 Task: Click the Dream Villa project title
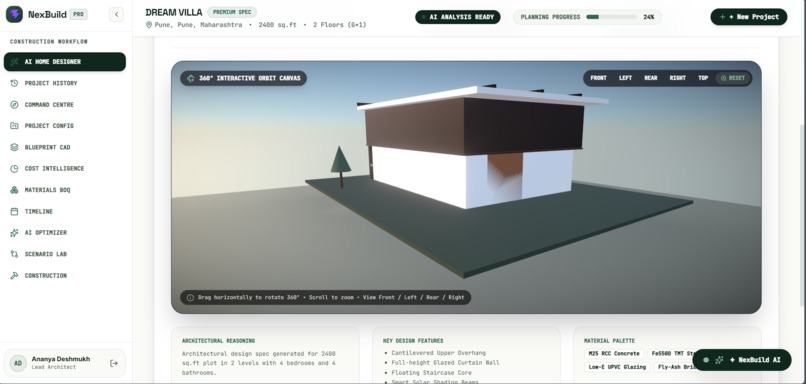point(174,12)
